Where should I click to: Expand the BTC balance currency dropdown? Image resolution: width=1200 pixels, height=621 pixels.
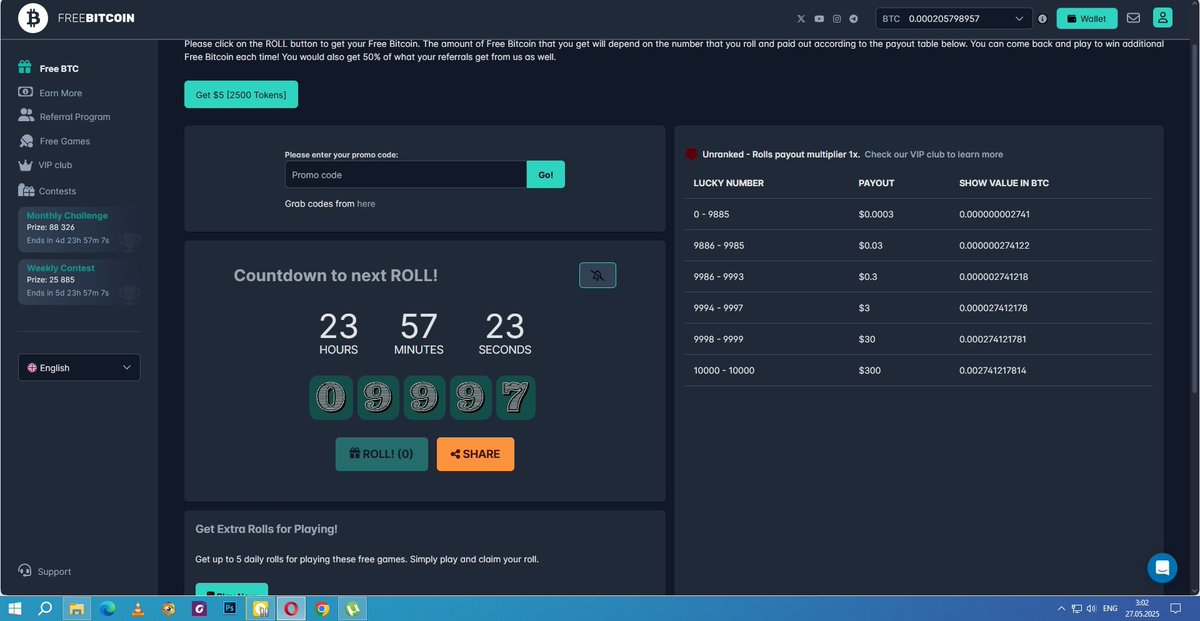coord(954,18)
